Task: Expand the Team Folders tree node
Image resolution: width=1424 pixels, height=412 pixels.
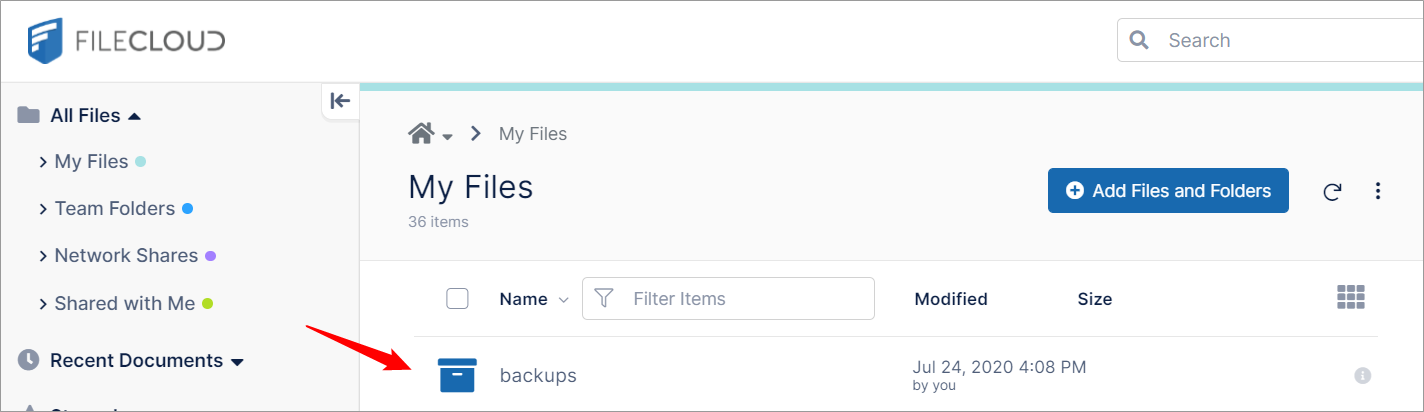Action: (x=43, y=209)
